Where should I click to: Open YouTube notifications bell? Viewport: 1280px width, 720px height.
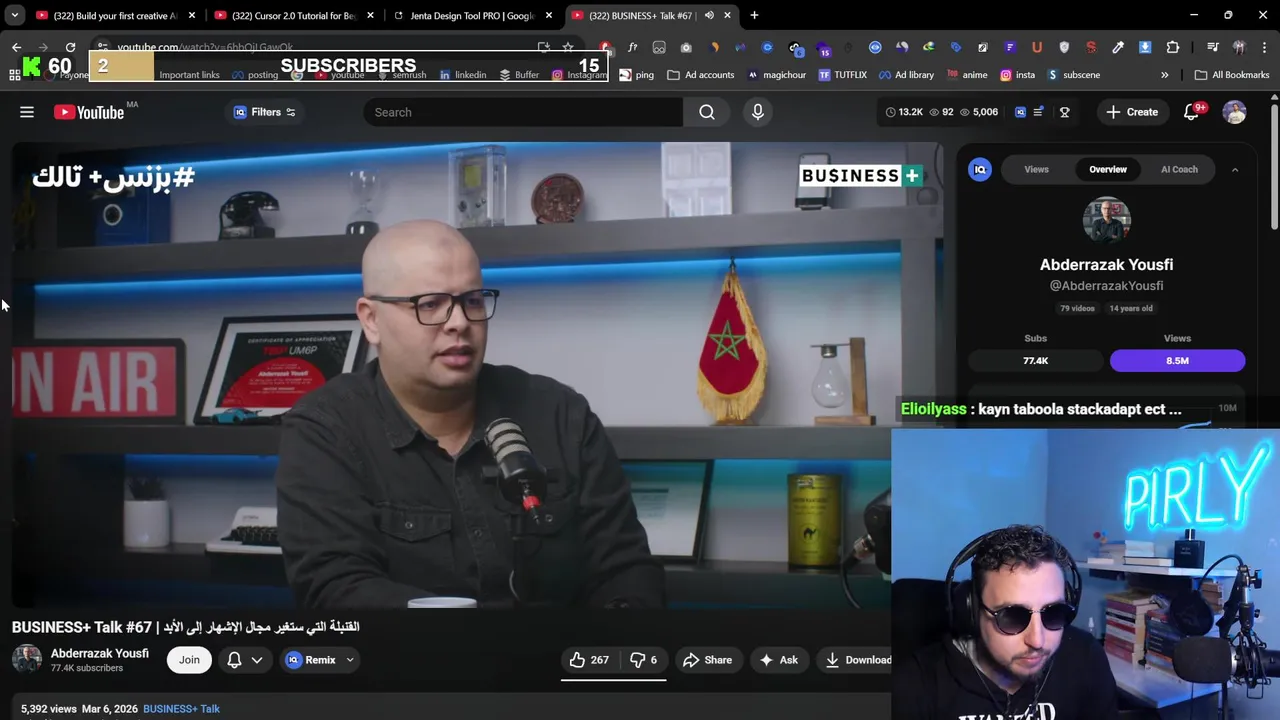[x=1191, y=112]
